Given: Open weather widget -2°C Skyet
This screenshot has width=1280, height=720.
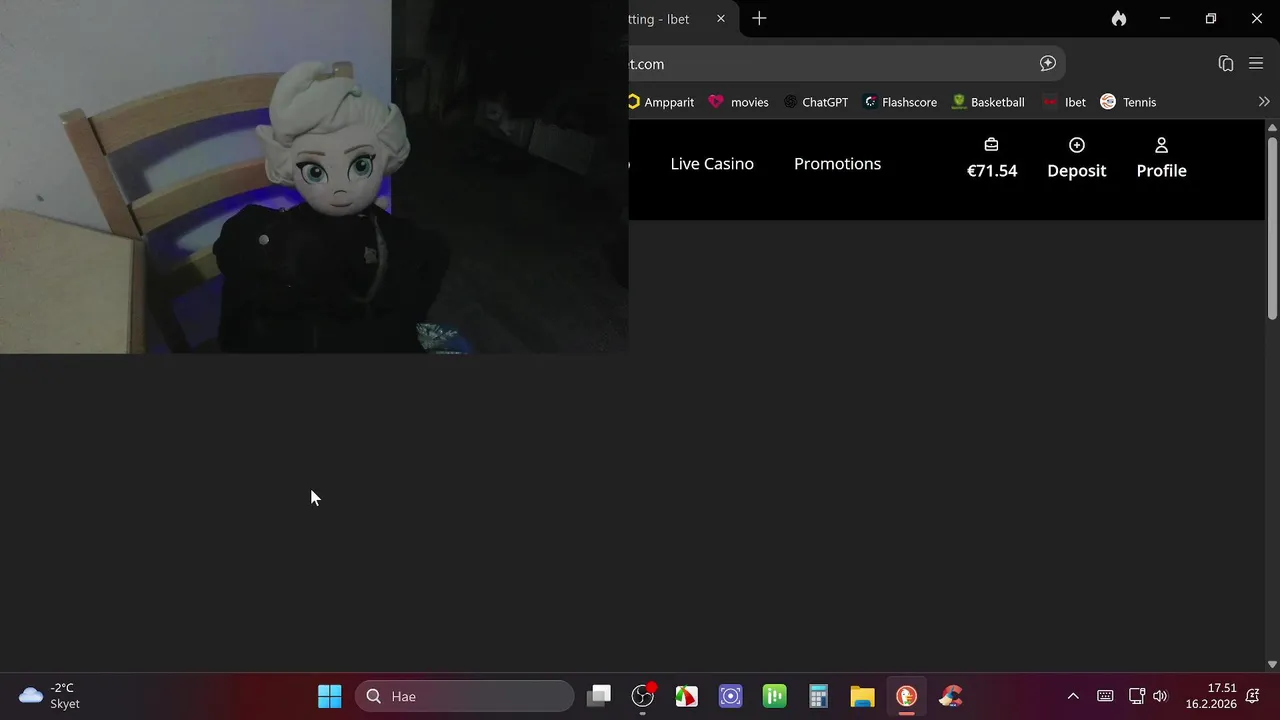Looking at the screenshot, I should [50, 696].
